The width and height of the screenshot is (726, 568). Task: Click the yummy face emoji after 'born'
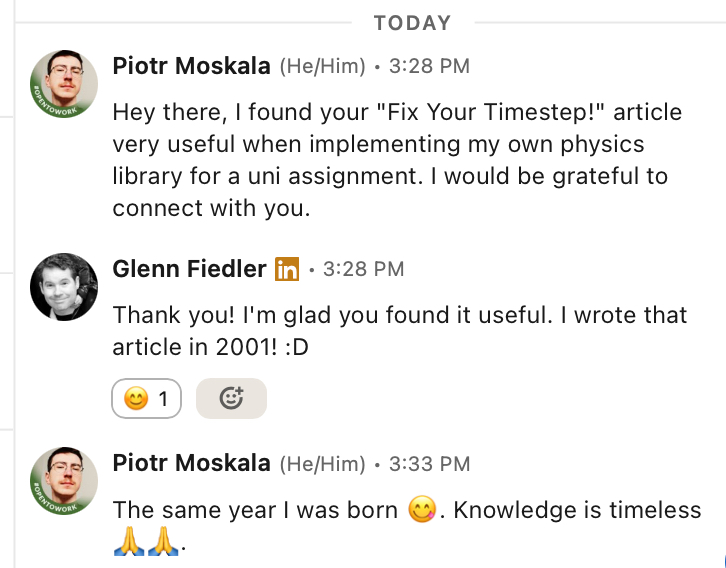[423, 510]
